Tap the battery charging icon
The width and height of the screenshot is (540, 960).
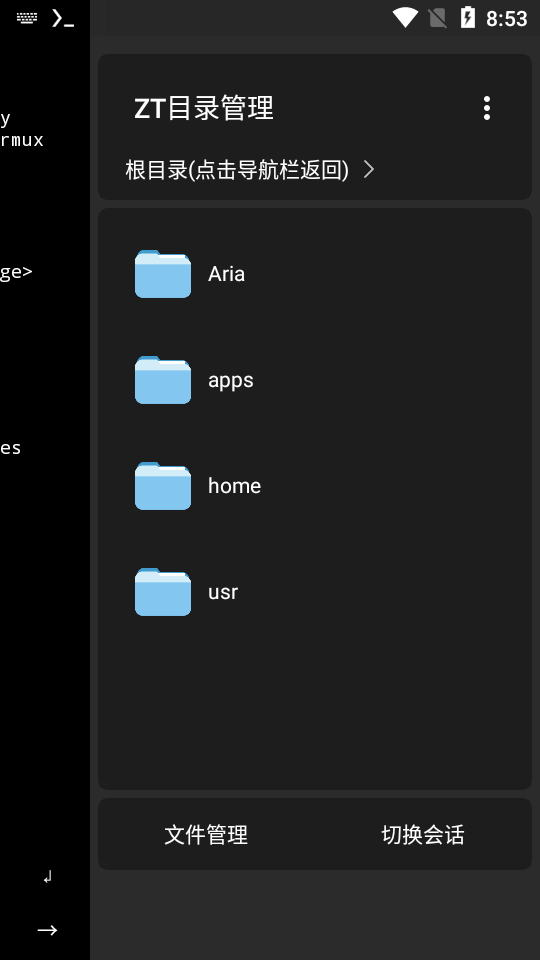click(468, 18)
